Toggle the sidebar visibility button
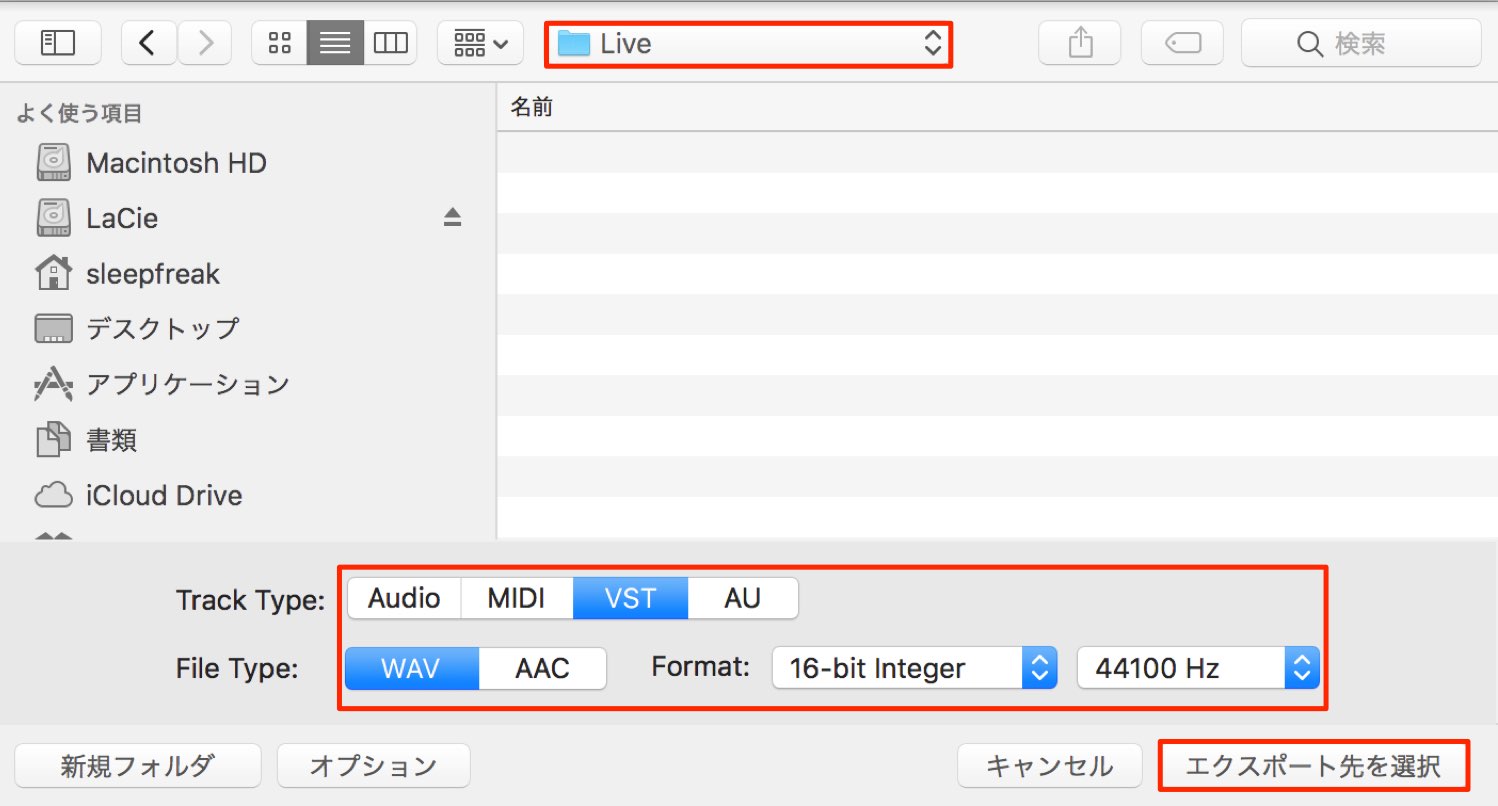 (x=58, y=43)
